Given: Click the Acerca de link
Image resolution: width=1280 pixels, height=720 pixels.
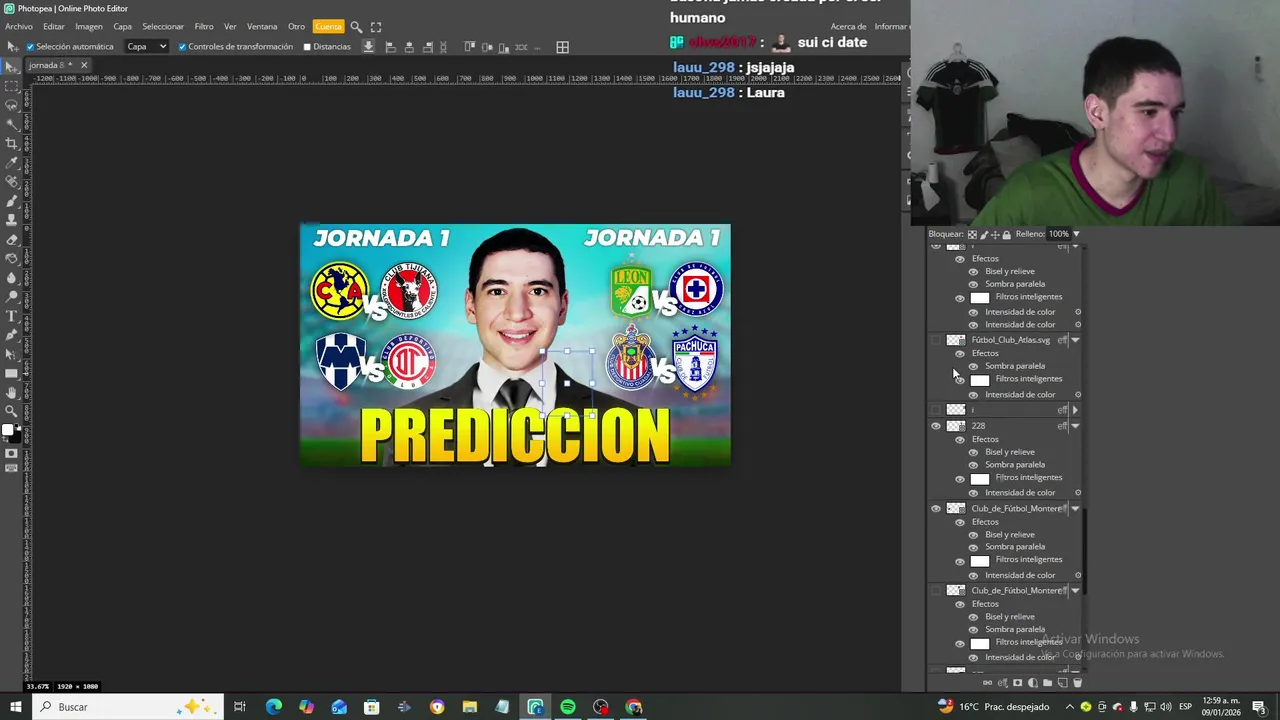Looking at the screenshot, I should [848, 27].
